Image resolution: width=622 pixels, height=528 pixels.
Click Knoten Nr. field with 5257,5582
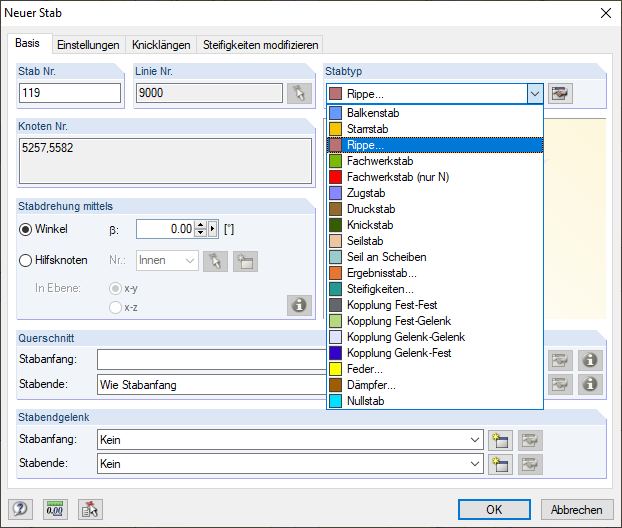165,161
